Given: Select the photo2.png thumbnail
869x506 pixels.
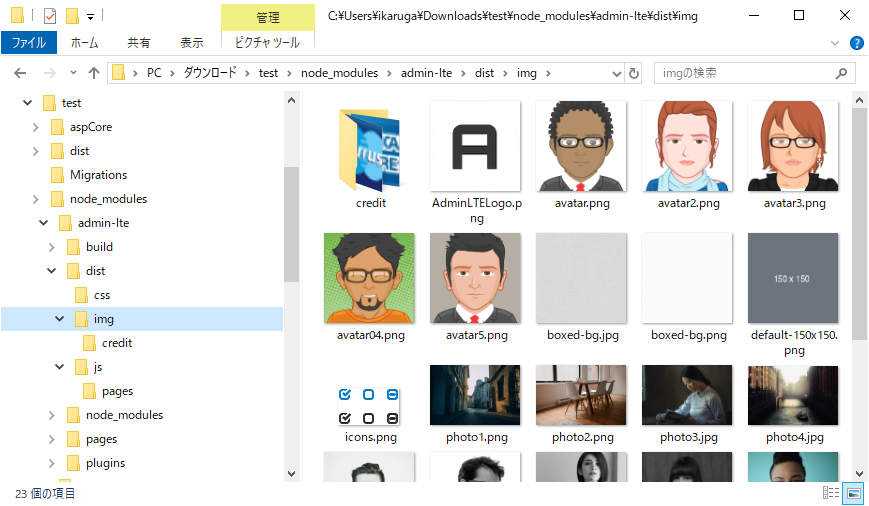Looking at the screenshot, I should [x=581, y=395].
